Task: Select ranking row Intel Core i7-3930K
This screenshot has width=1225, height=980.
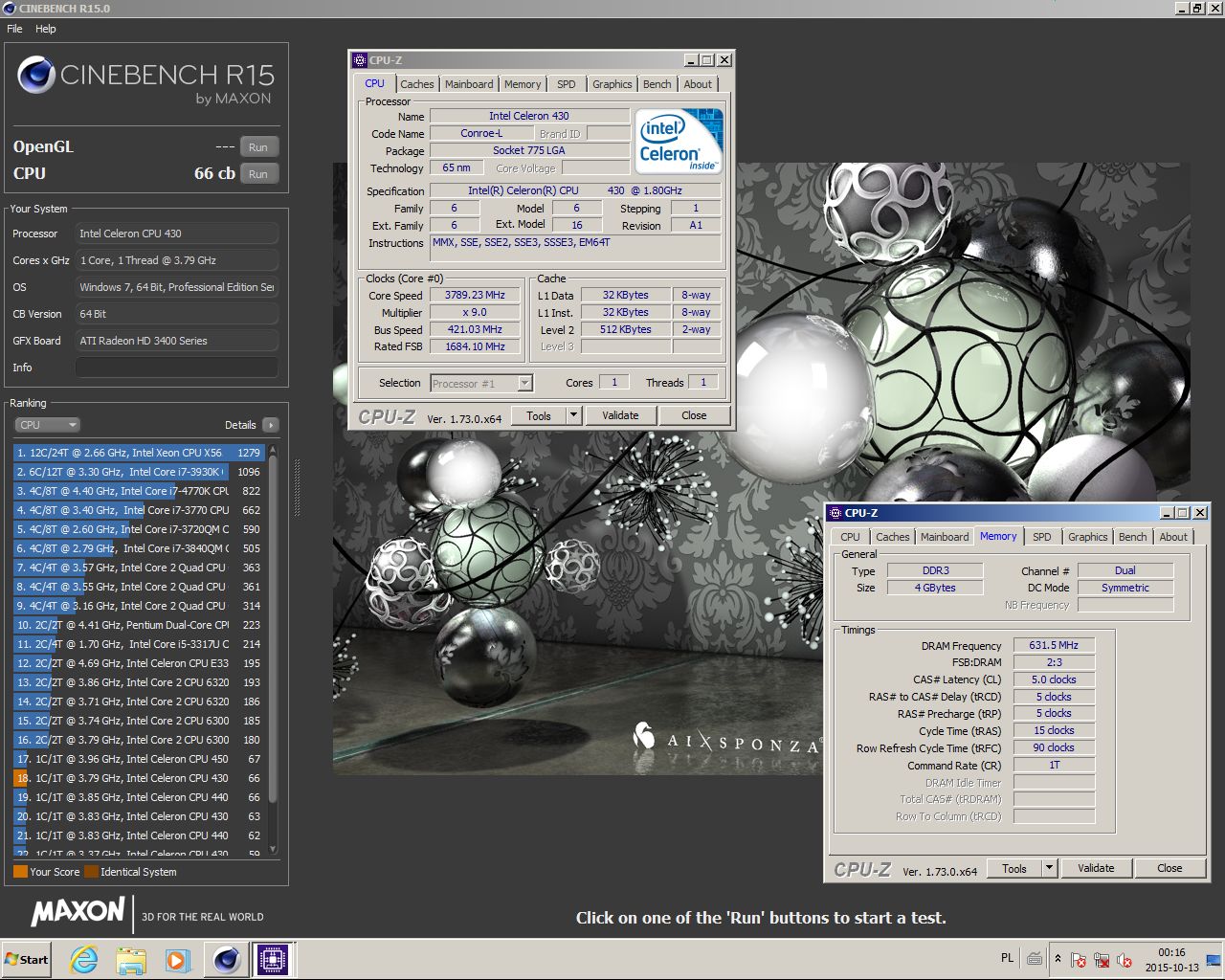Action: coord(139,472)
